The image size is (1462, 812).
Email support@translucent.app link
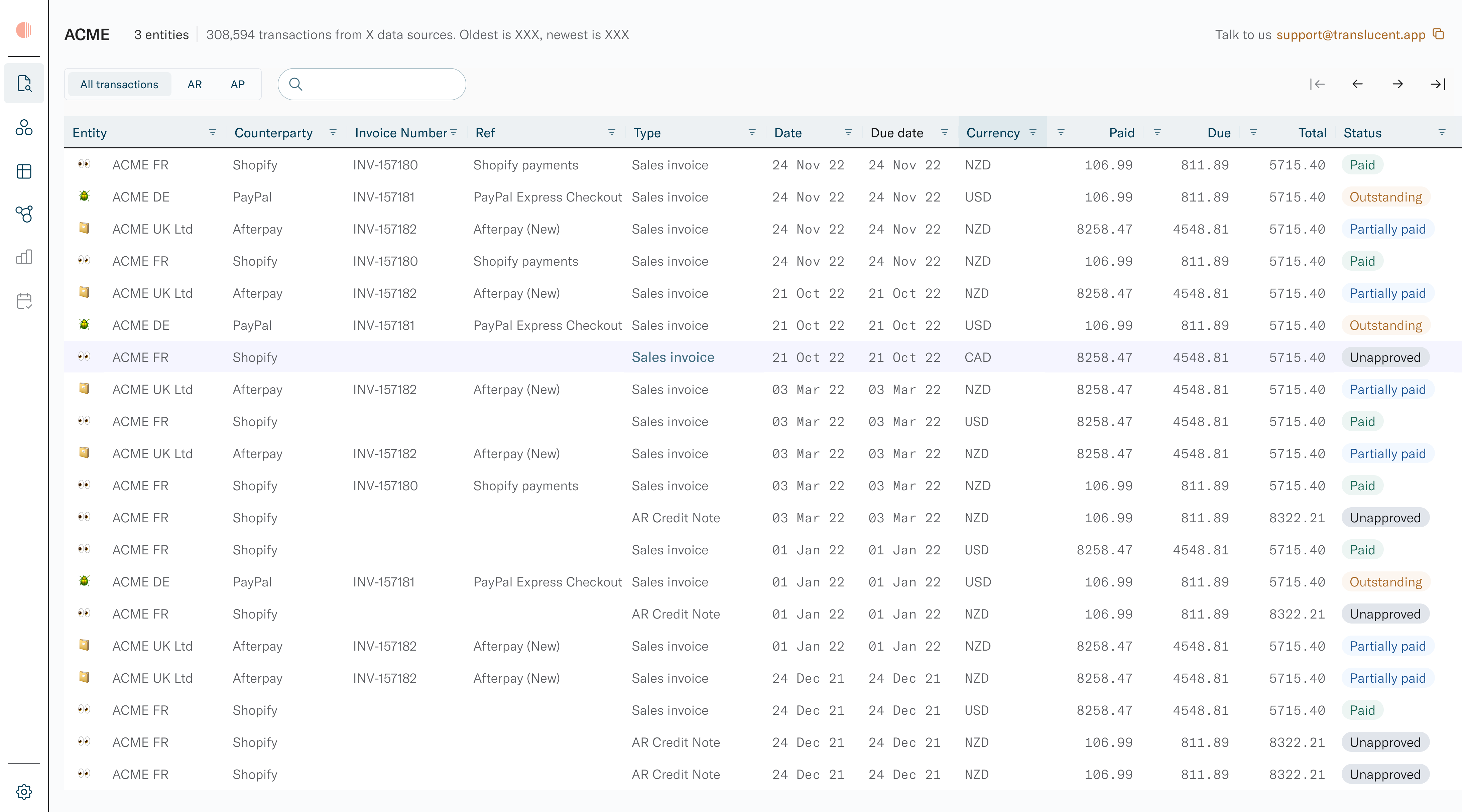click(x=1351, y=35)
